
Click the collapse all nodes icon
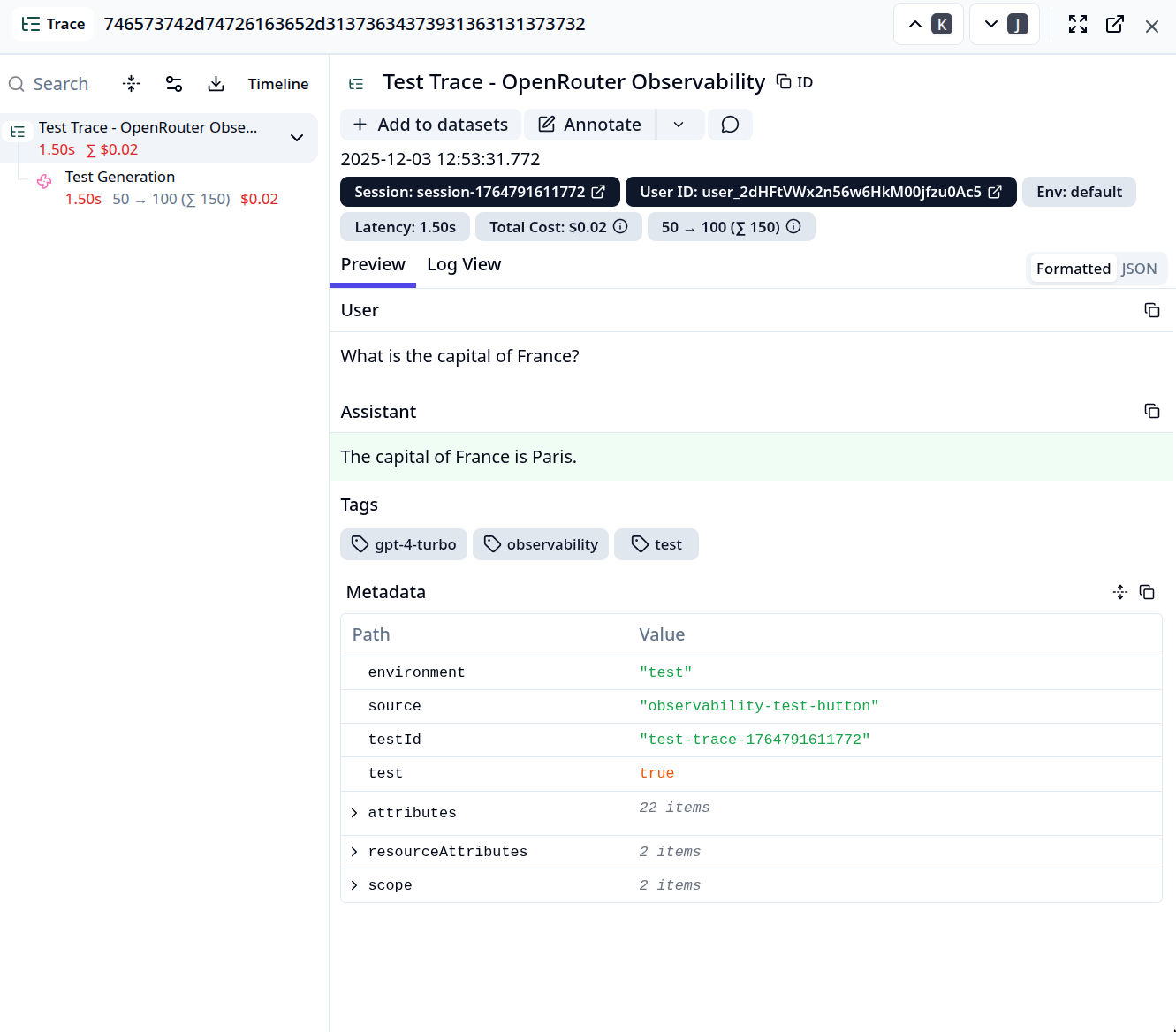click(x=132, y=84)
